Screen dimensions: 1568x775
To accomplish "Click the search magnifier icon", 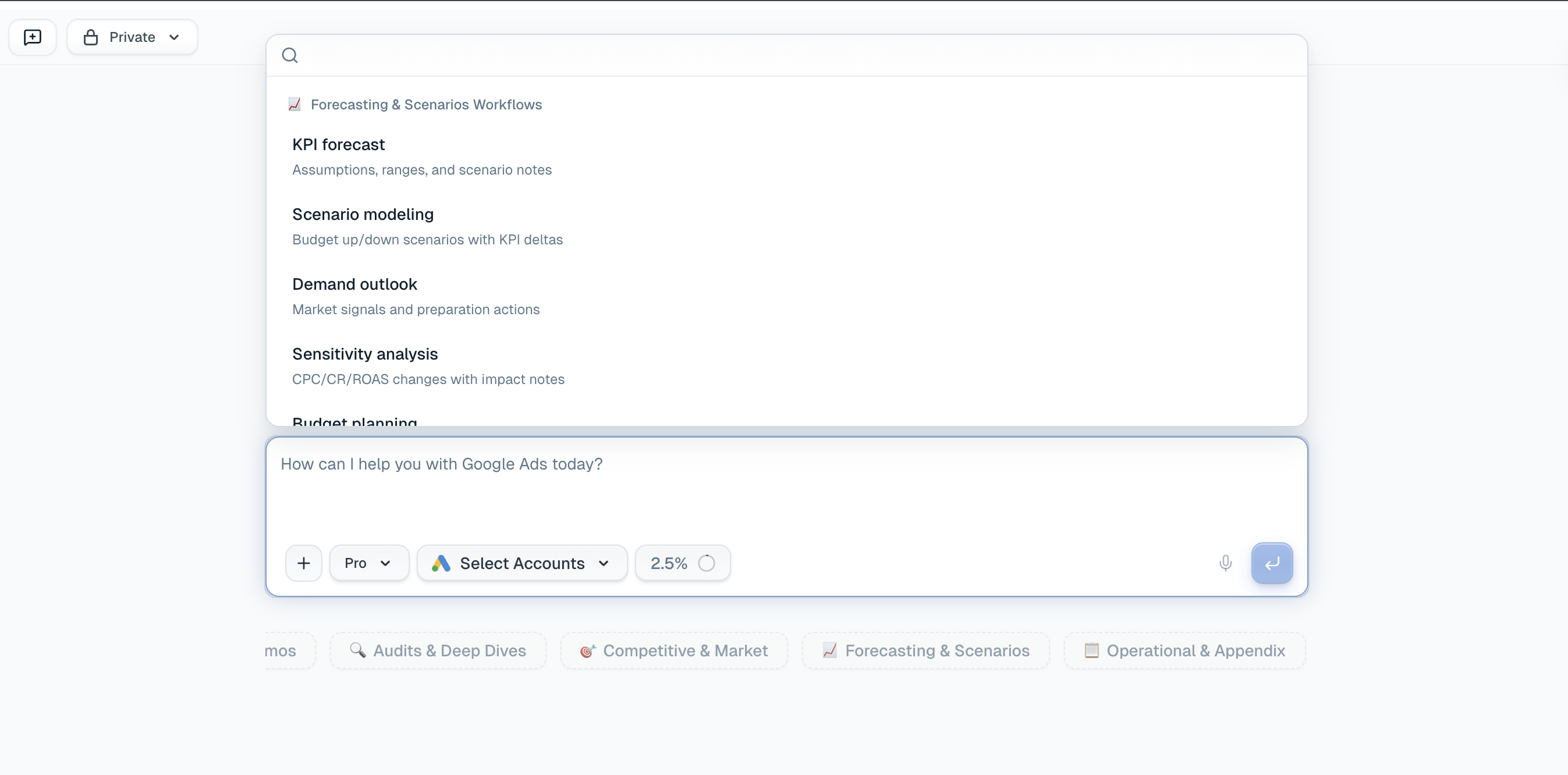I will tap(290, 55).
